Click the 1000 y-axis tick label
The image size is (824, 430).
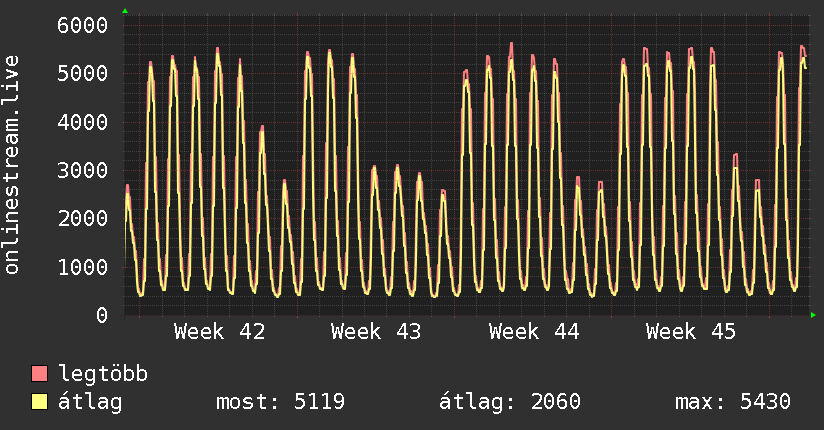81,267
